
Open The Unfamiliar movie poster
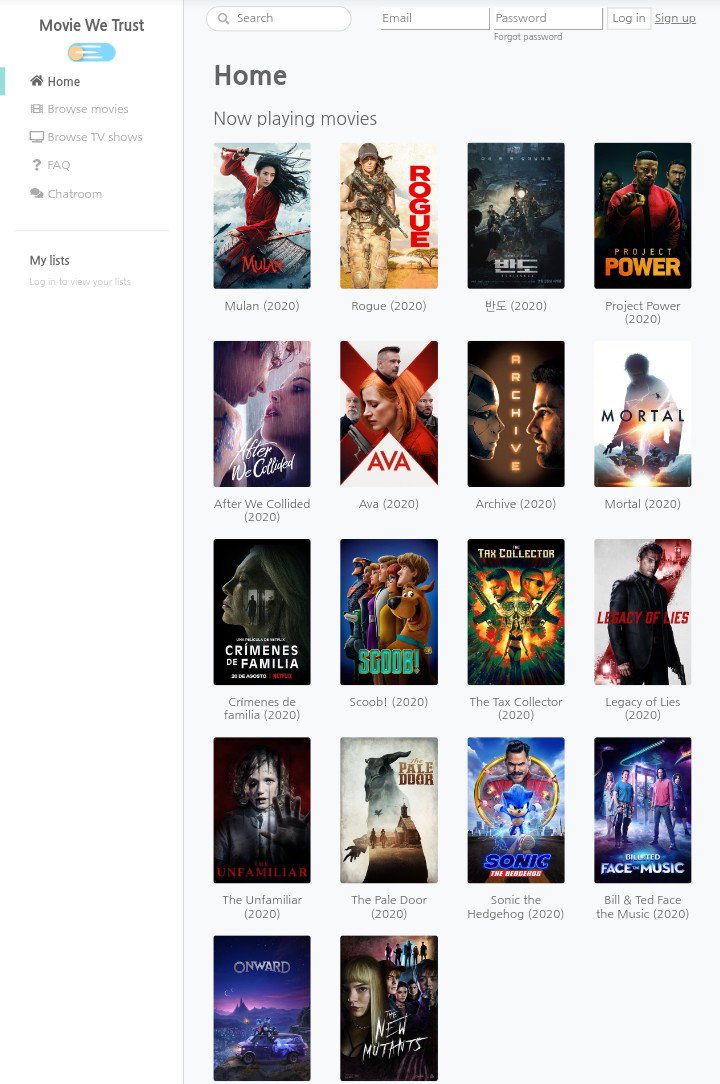click(262, 810)
